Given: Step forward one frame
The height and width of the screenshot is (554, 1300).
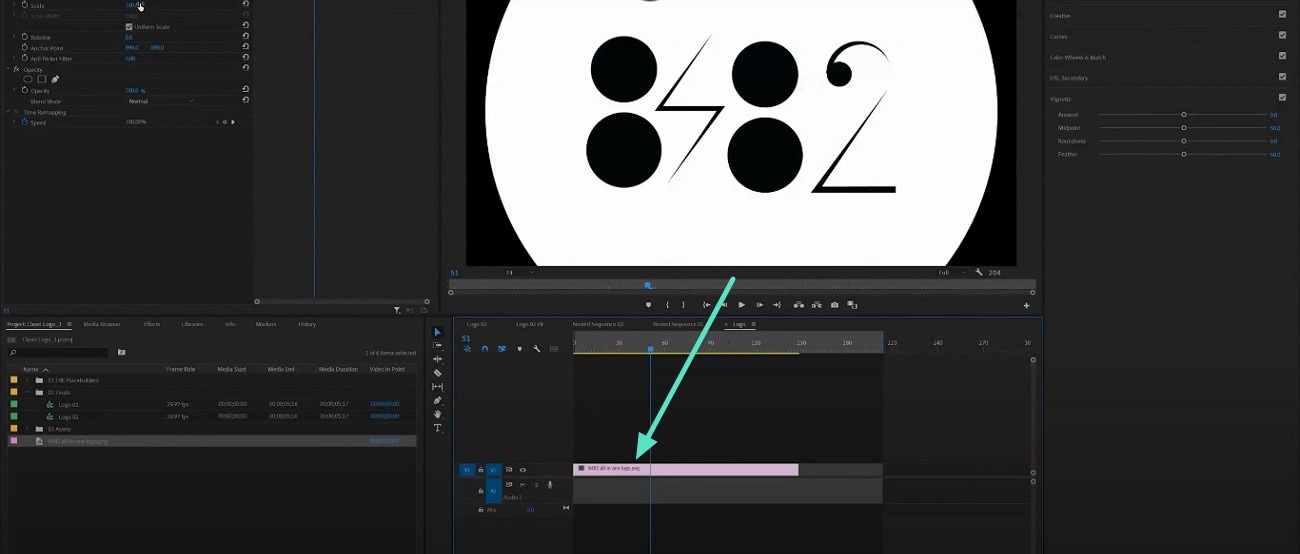Looking at the screenshot, I should (759, 305).
